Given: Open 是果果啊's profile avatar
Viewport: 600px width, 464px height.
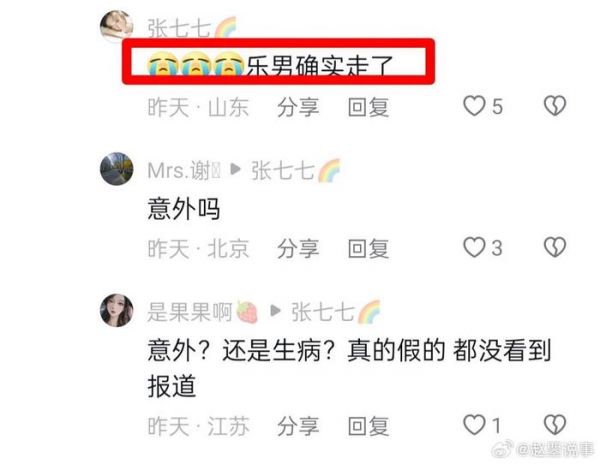Looking at the screenshot, I should (x=116, y=310).
